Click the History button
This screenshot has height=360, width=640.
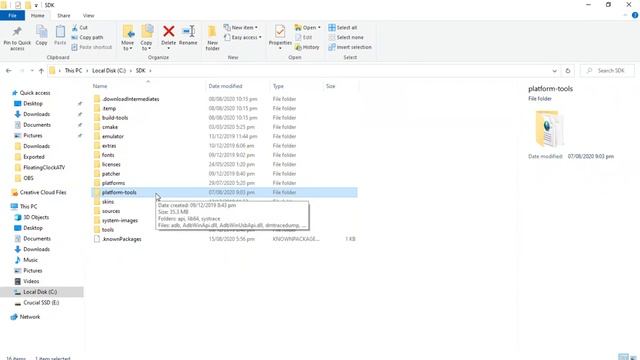click(x=307, y=47)
